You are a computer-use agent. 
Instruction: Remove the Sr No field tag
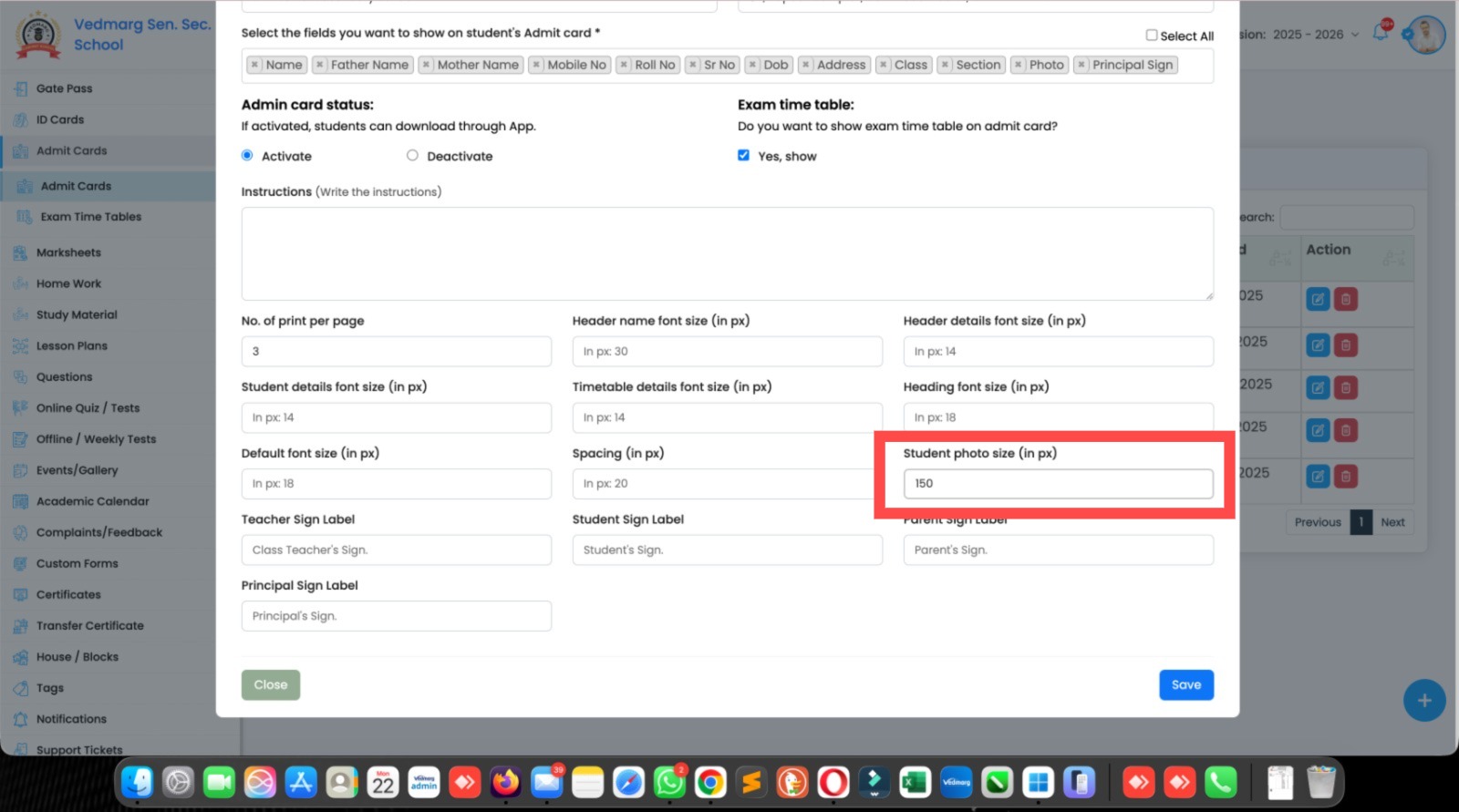pos(693,65)
